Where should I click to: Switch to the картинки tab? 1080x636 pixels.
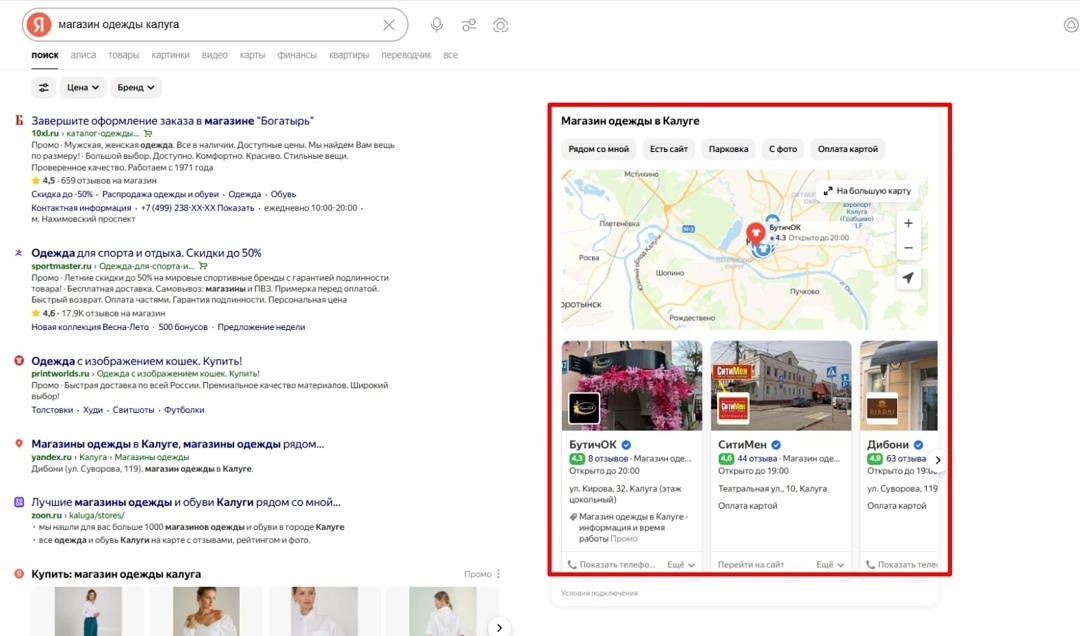pyautogui.click(x=170, y=55)
